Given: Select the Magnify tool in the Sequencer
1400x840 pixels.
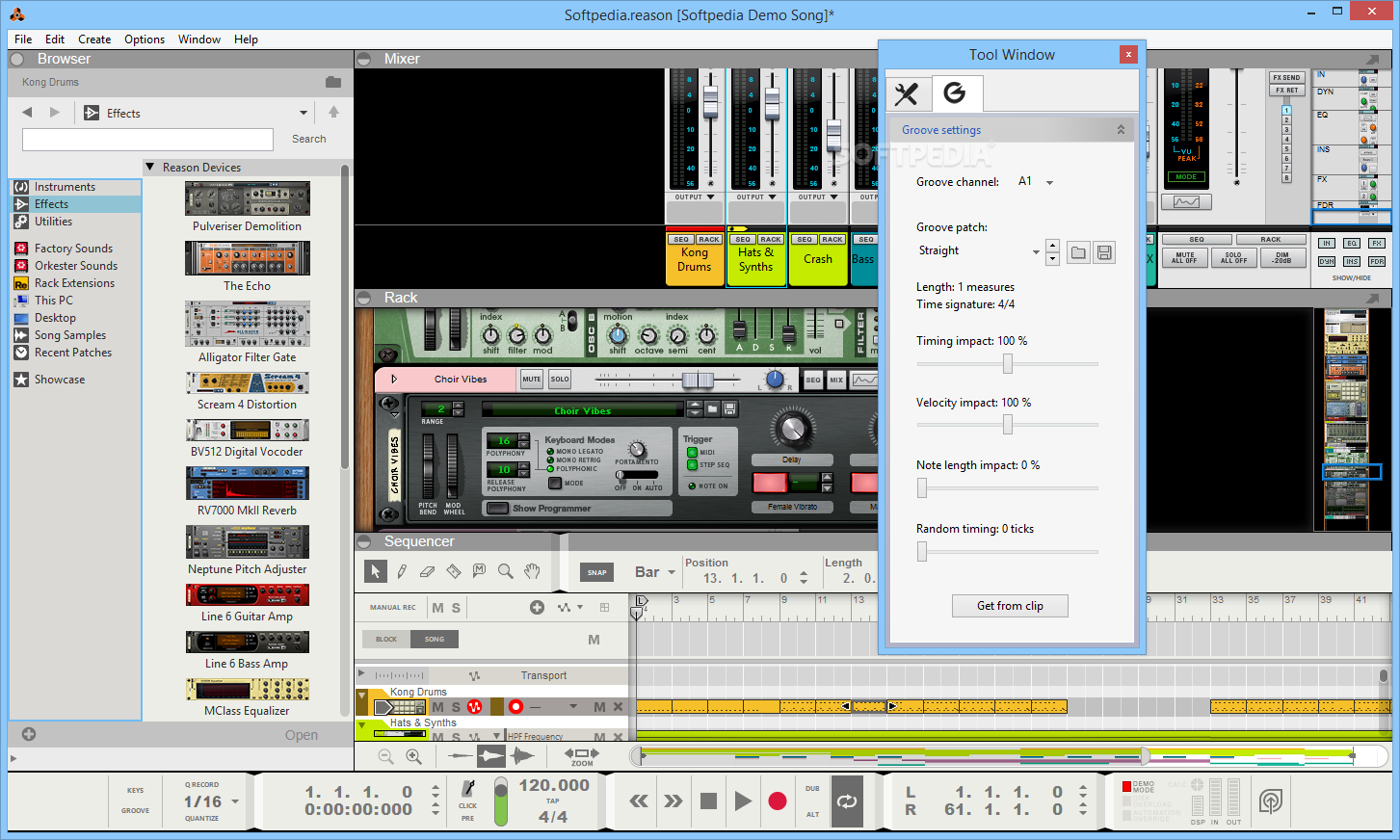Looking at the screenshot, I should [x=505, y=571].
